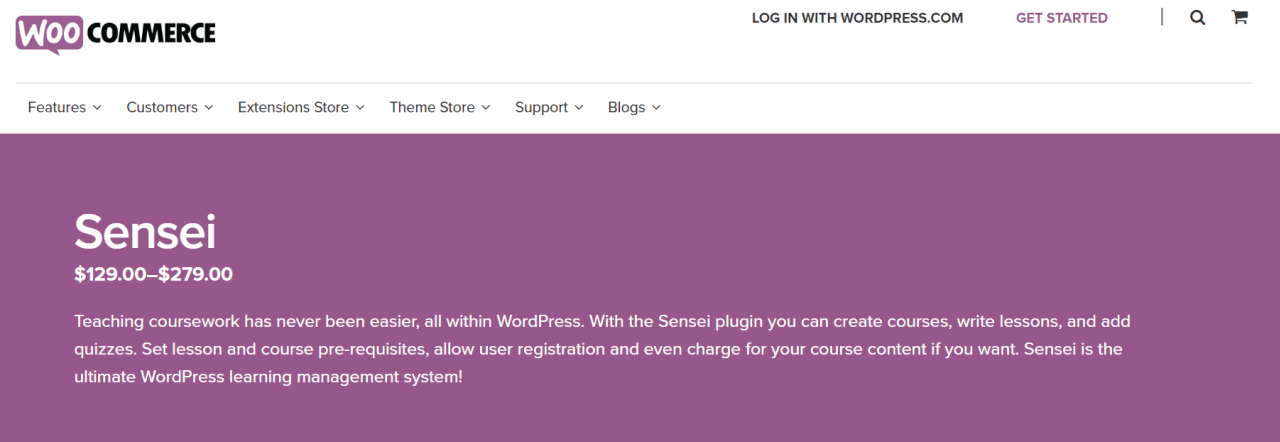This screenshot has height=442, width=1280.
Task: Expand the Theme Store dropdown arrow
Action: tap(486, 108)
